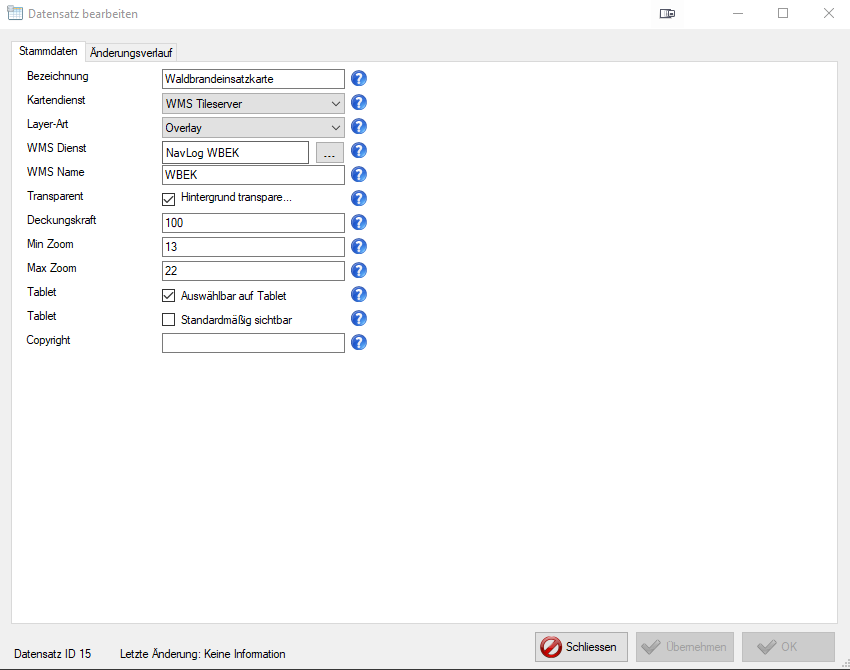The height and width of the screenshot is (670, 850).
Task: Click the help icon next to Min Zoom
Action: [358, 246]
